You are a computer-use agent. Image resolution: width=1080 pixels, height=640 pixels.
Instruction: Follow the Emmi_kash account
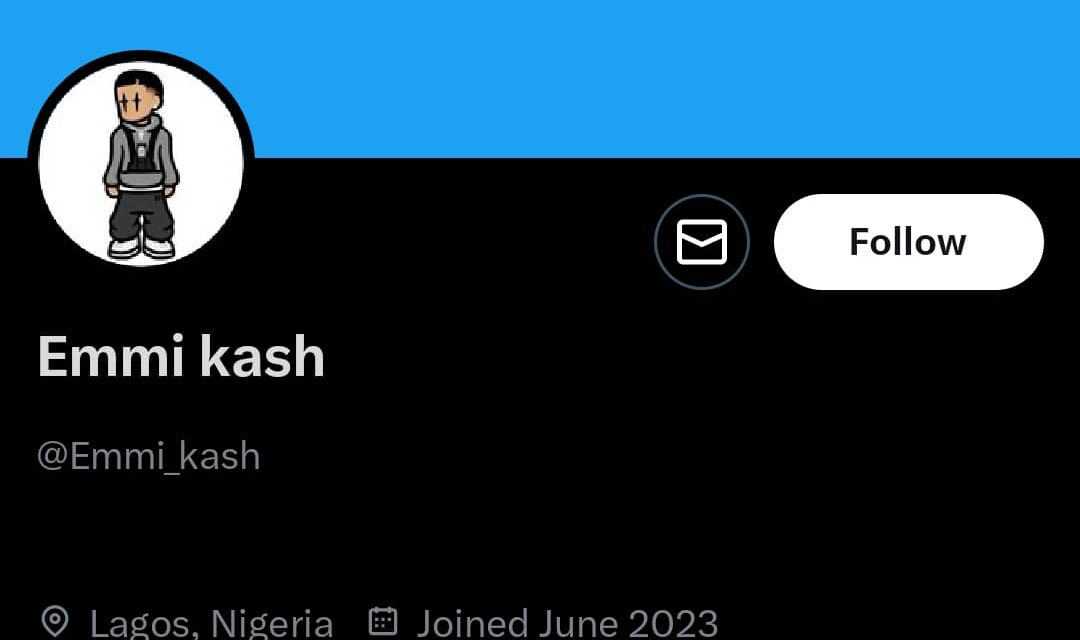click(x=908, y=242)
